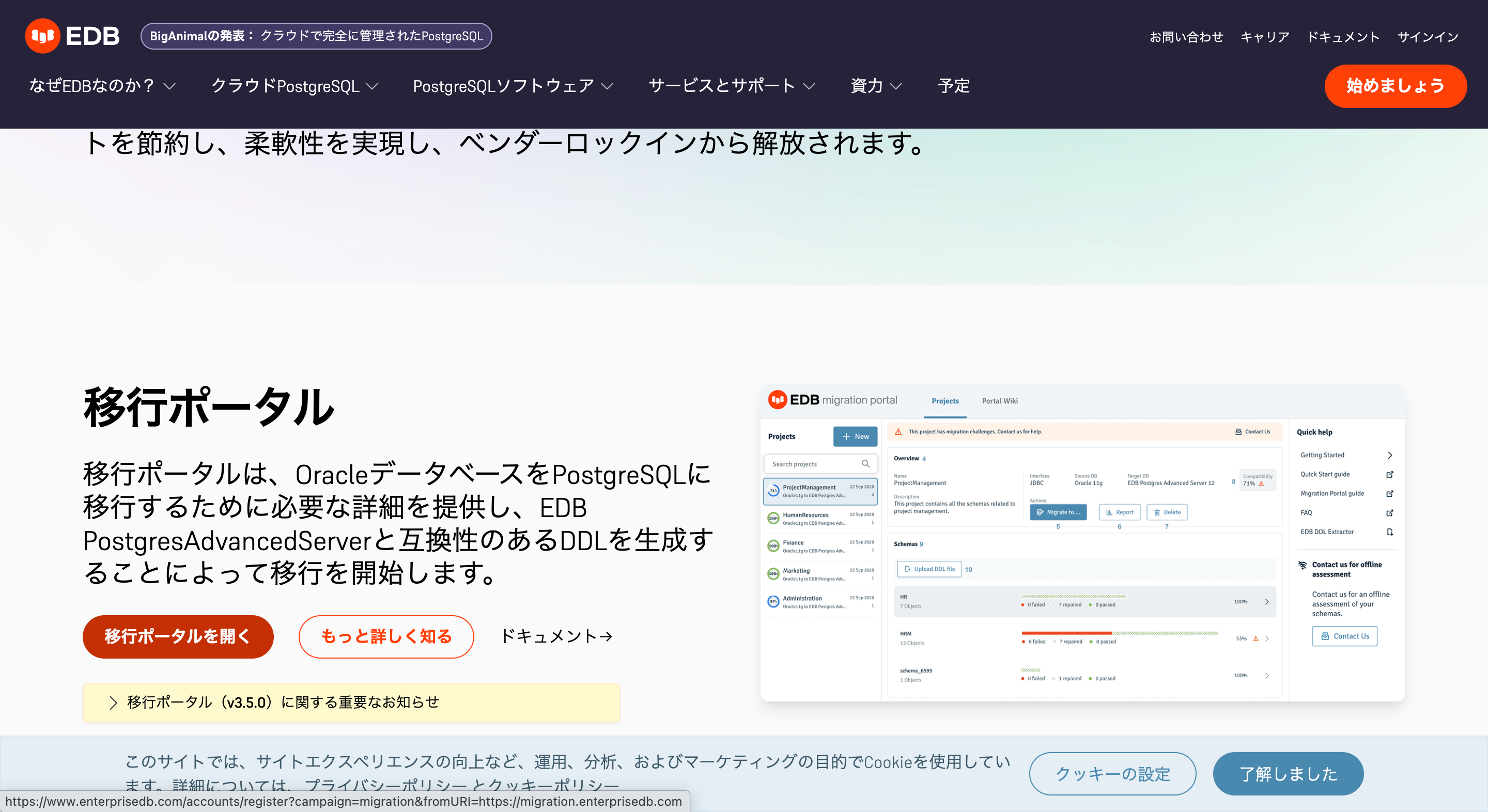Click the Getting Started chevron arrow
This screenshot has width=1488, height=812.
[x=1390, y=455]
